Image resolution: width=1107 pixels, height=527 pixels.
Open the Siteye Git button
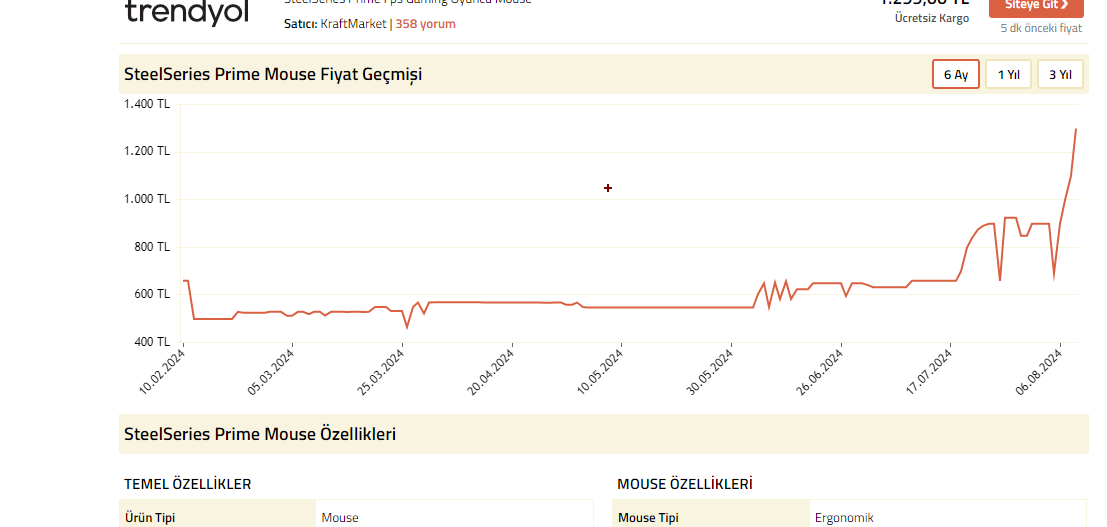click(1036, 6)
